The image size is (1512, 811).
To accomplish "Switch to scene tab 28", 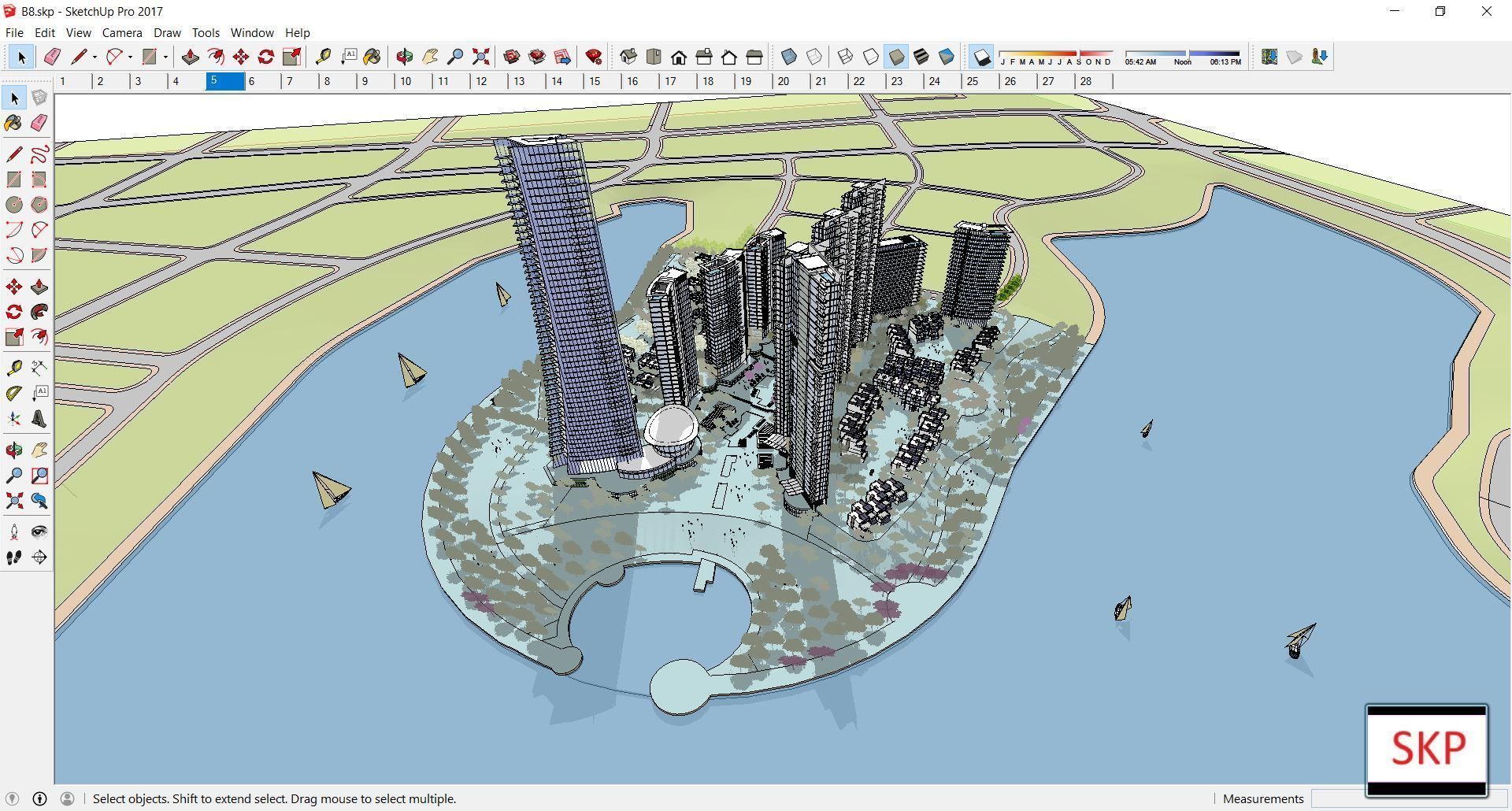I will pyautogui.click(x=1094, y=81).
